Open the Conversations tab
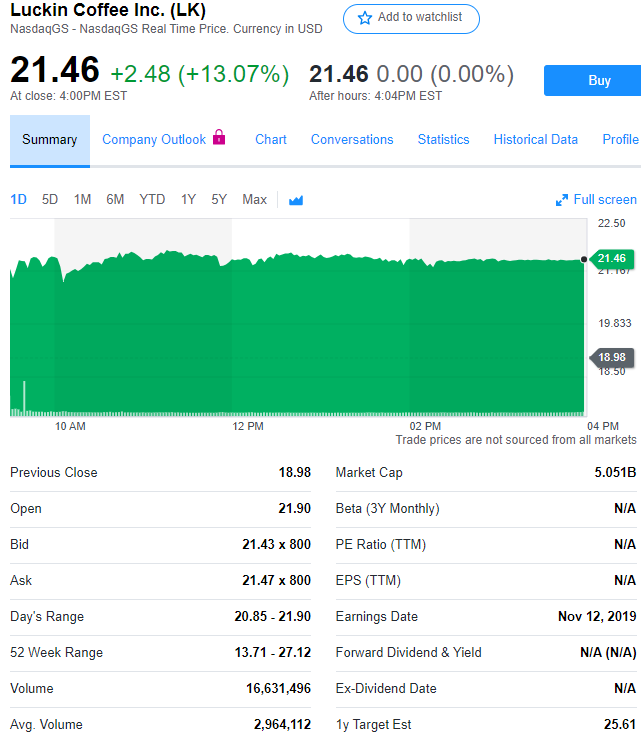The width and height of the screenshot is (641, 736). pos(352,139)
